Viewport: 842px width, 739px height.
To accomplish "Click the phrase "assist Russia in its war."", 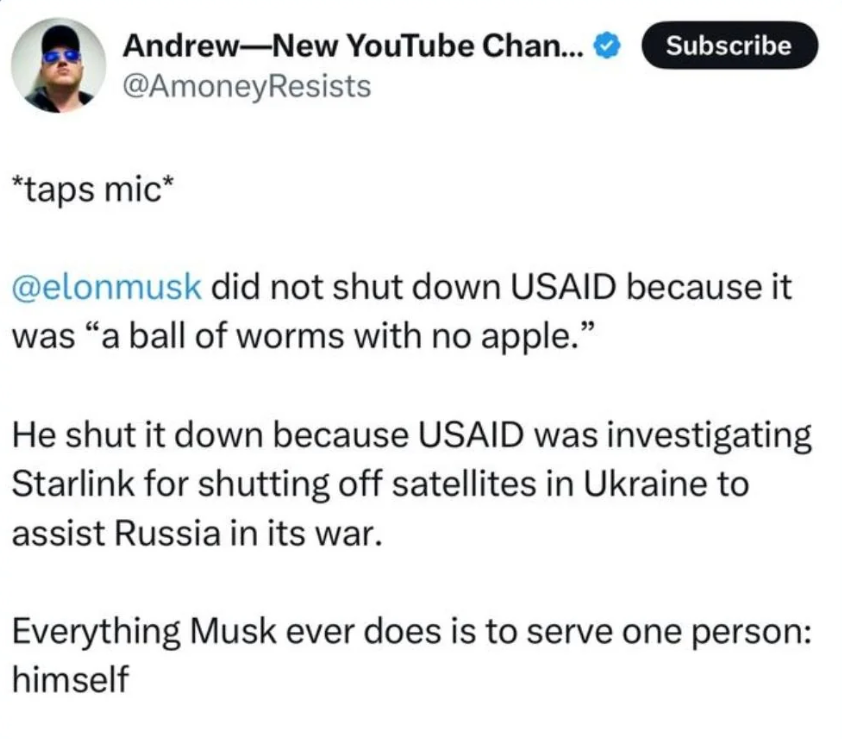I will (198, 534).
